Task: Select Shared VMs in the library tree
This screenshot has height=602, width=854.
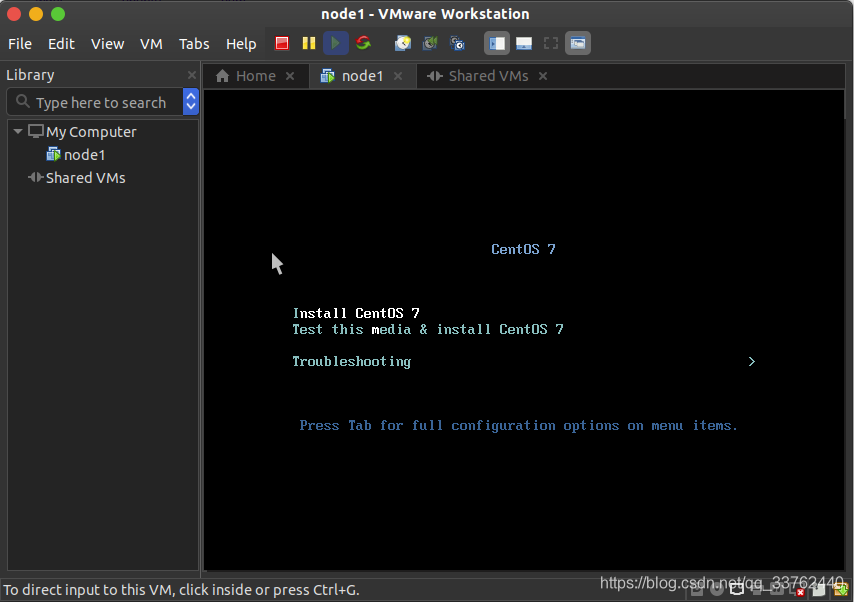Action: (86, 178)
